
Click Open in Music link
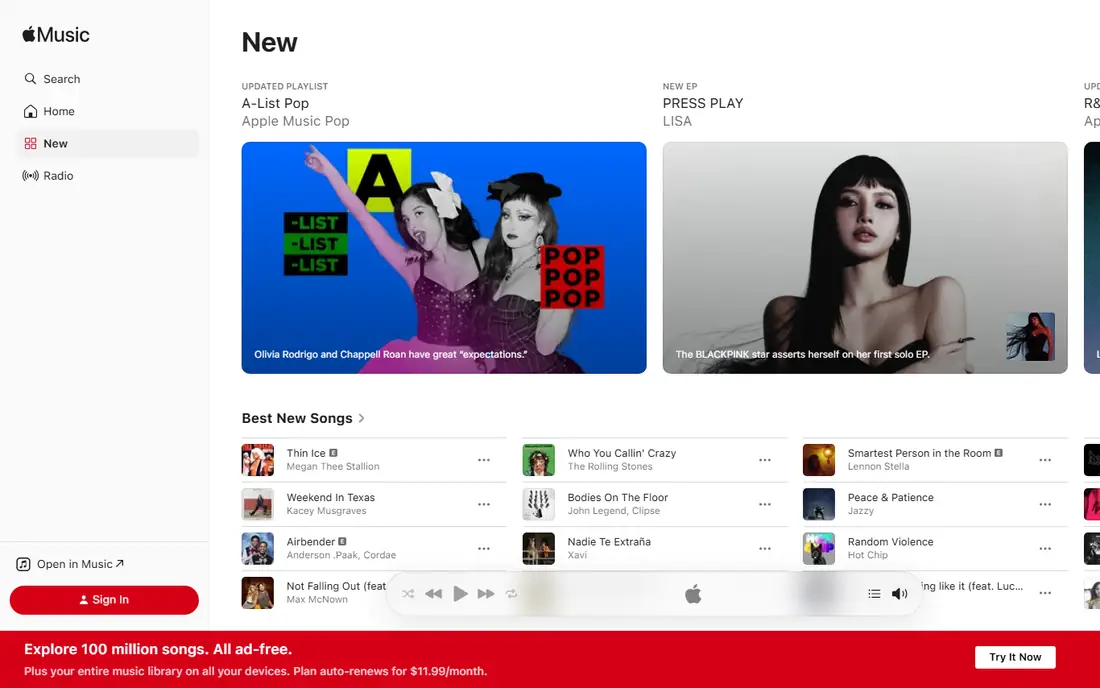[70, 564]
